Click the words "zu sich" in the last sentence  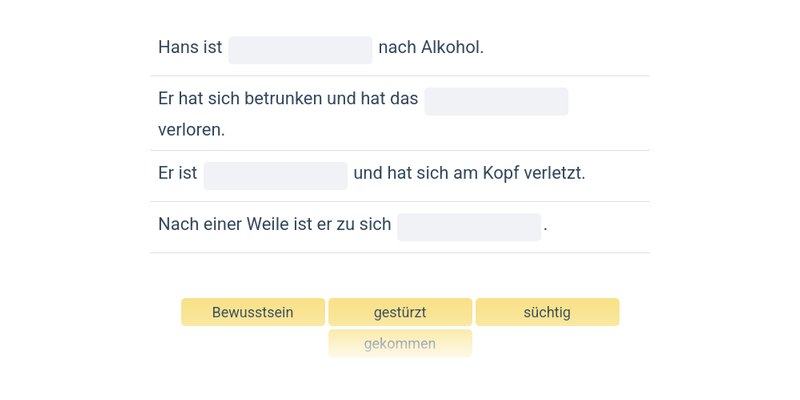click(x=362, y=224)
